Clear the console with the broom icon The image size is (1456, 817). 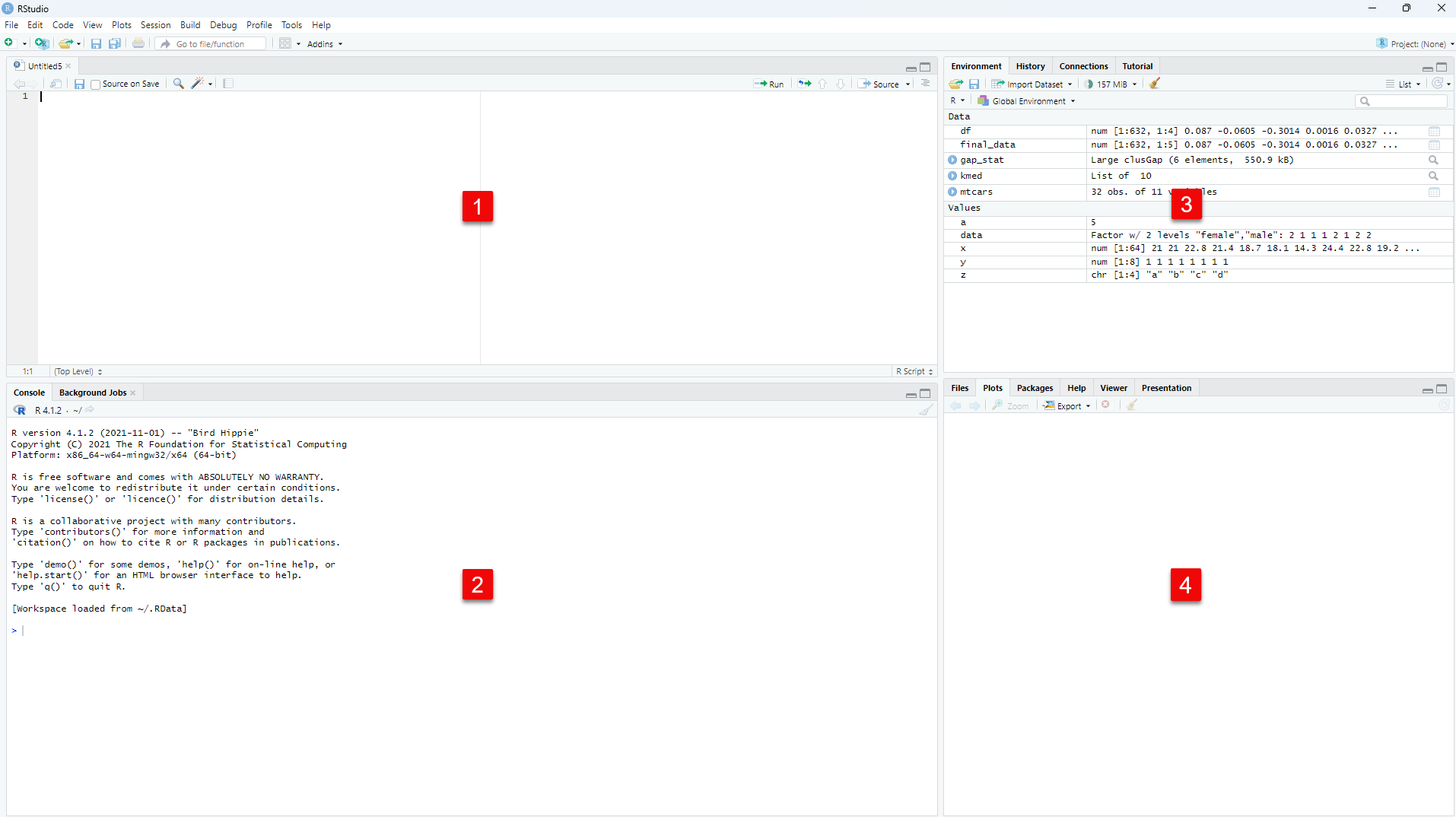pos(925,410)
